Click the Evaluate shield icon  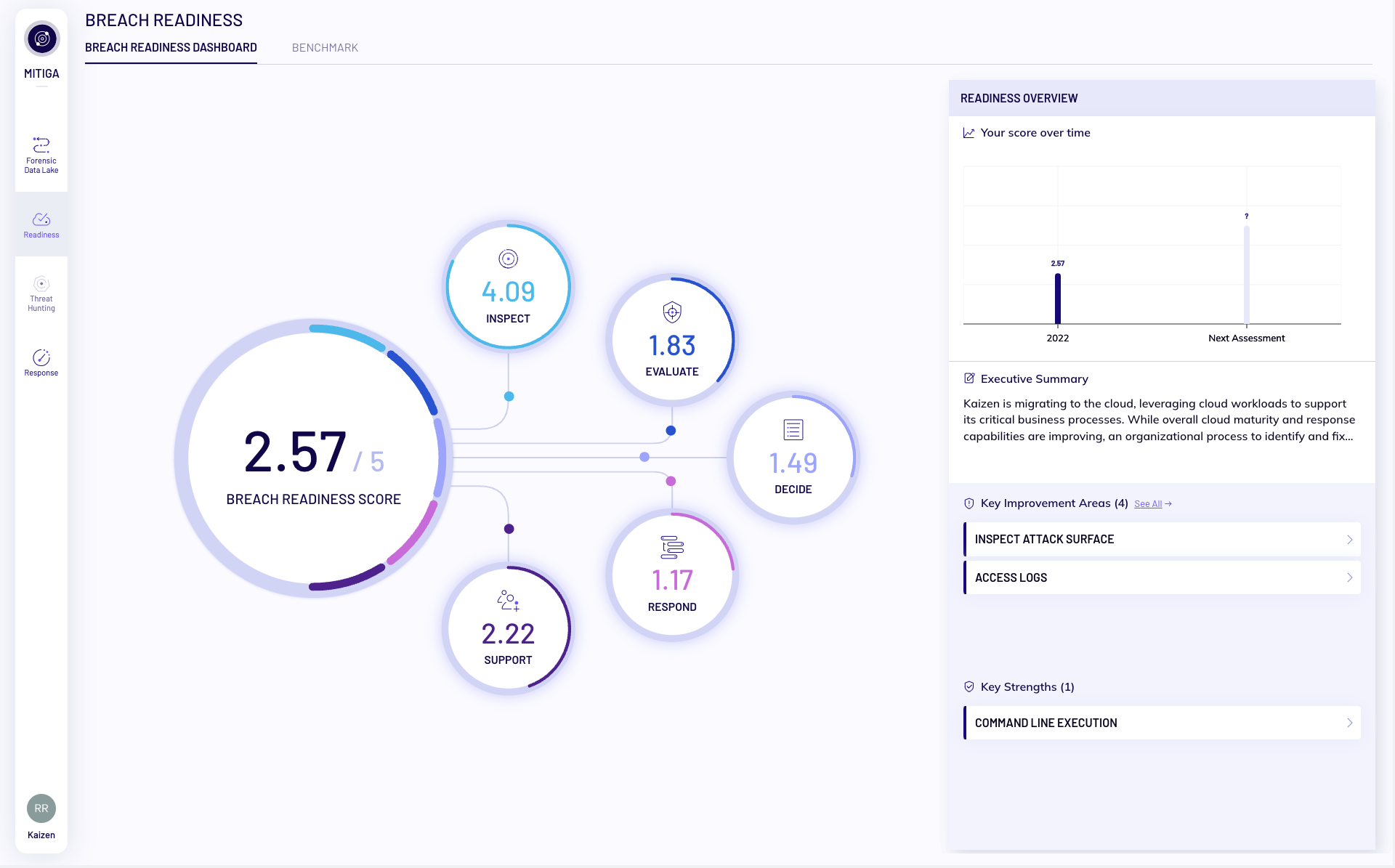coord(672,312)
